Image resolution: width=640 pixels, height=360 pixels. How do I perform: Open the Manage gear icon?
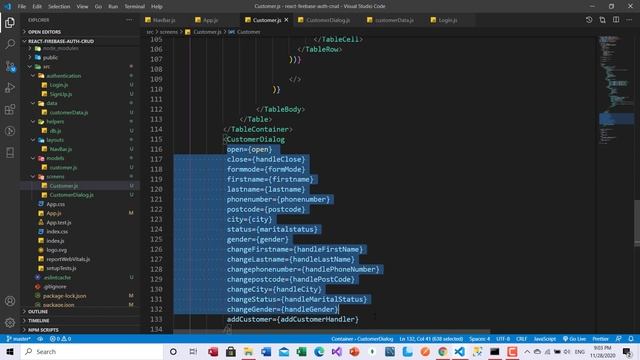10,323
